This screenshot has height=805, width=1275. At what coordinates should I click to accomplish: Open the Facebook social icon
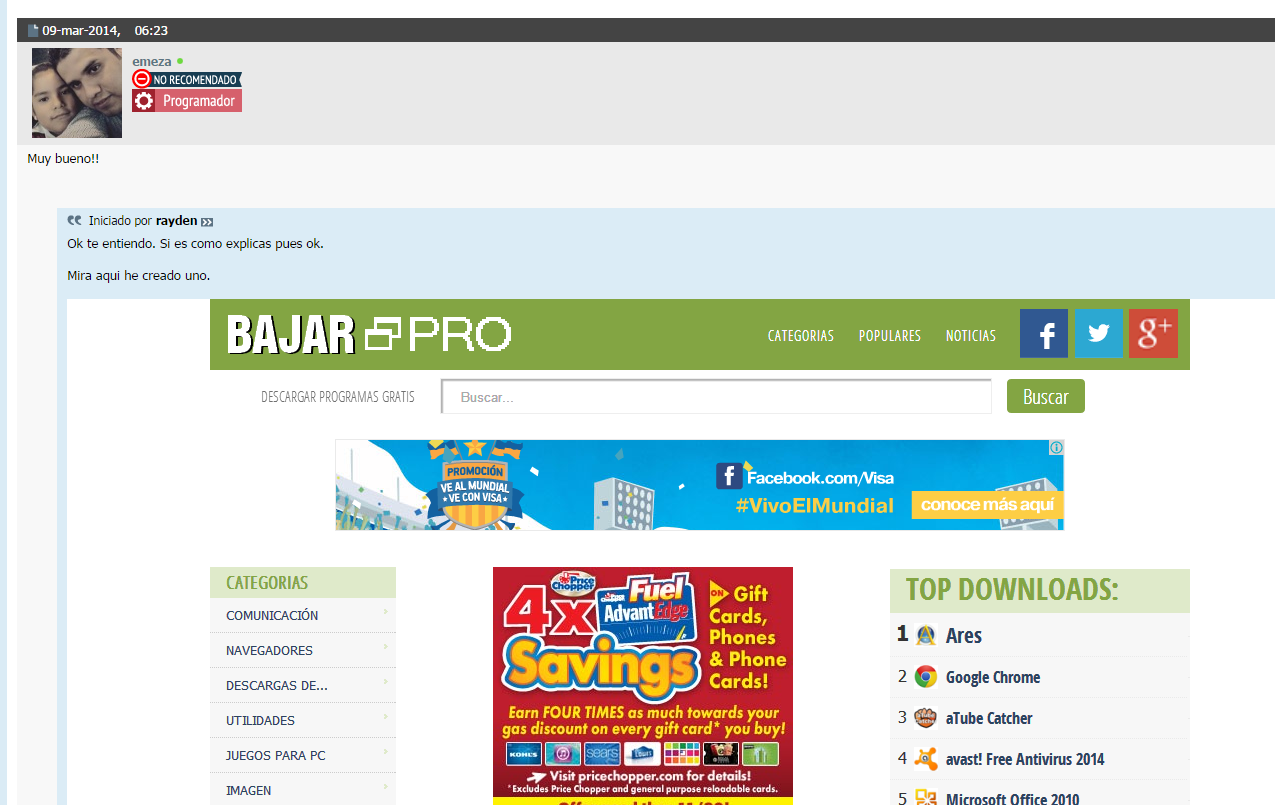pos(1044,333)
